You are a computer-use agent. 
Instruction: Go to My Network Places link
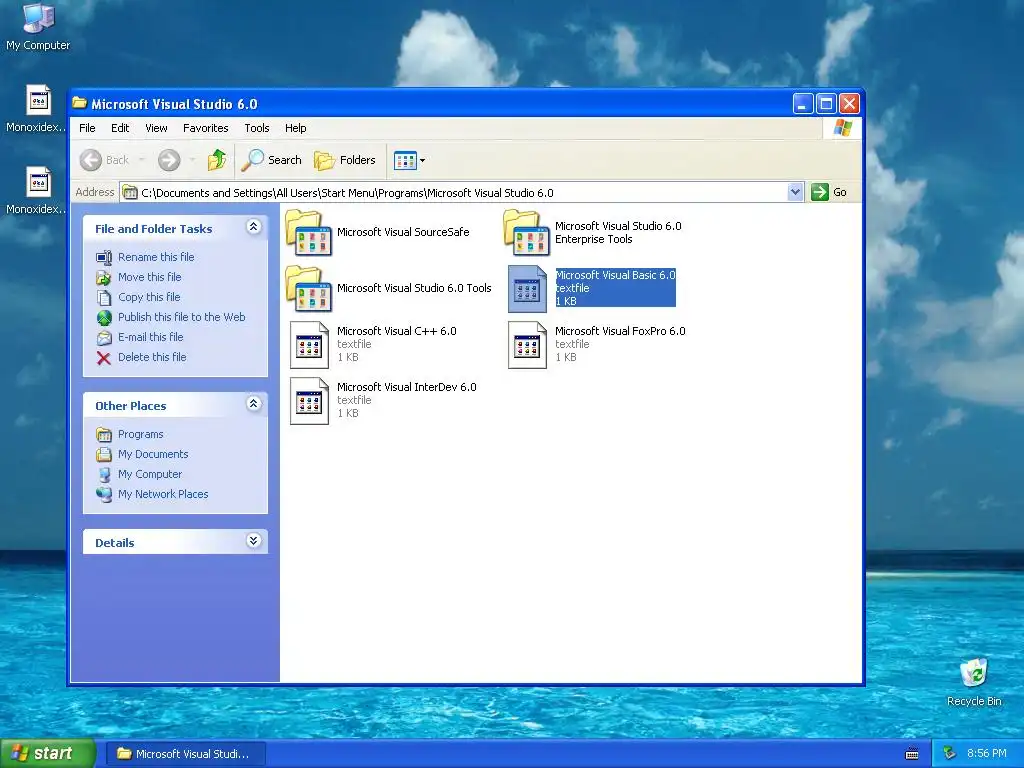(x=163, y=494)
